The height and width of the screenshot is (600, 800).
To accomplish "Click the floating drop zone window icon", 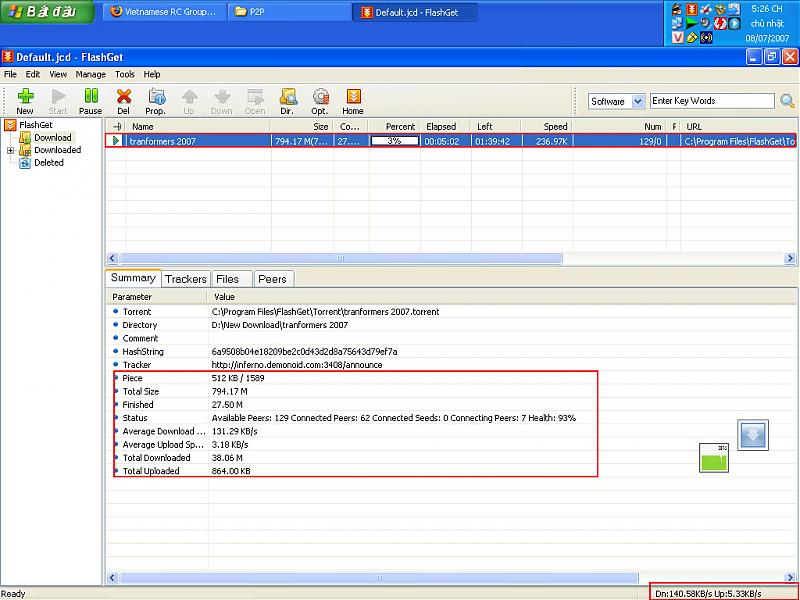I will pos(752,435).
